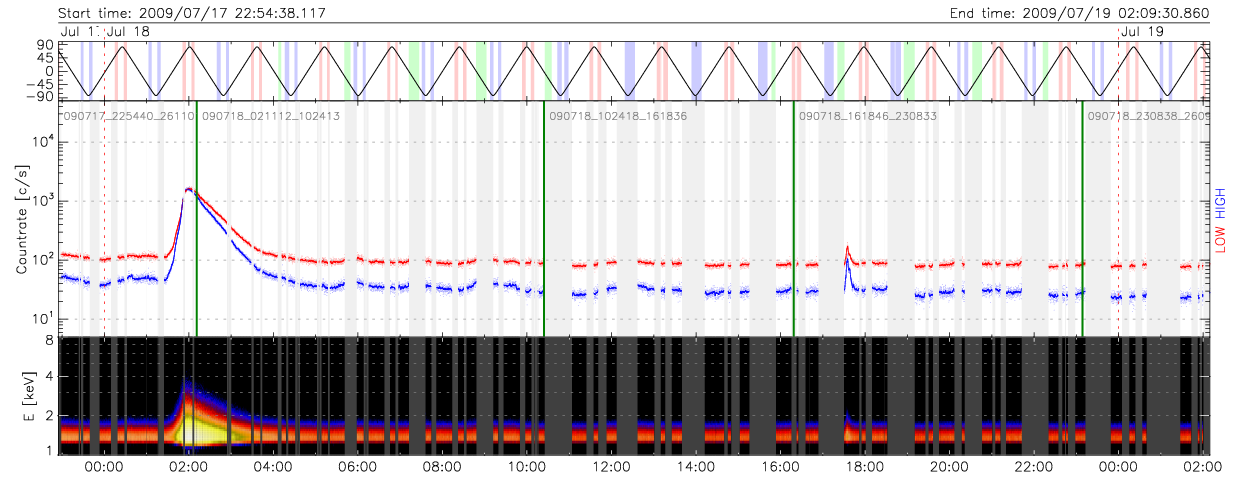Viewport: 1240px width, 480px height.
Task: Select the 090718_102418_161836 interval label
Action: 618,117
